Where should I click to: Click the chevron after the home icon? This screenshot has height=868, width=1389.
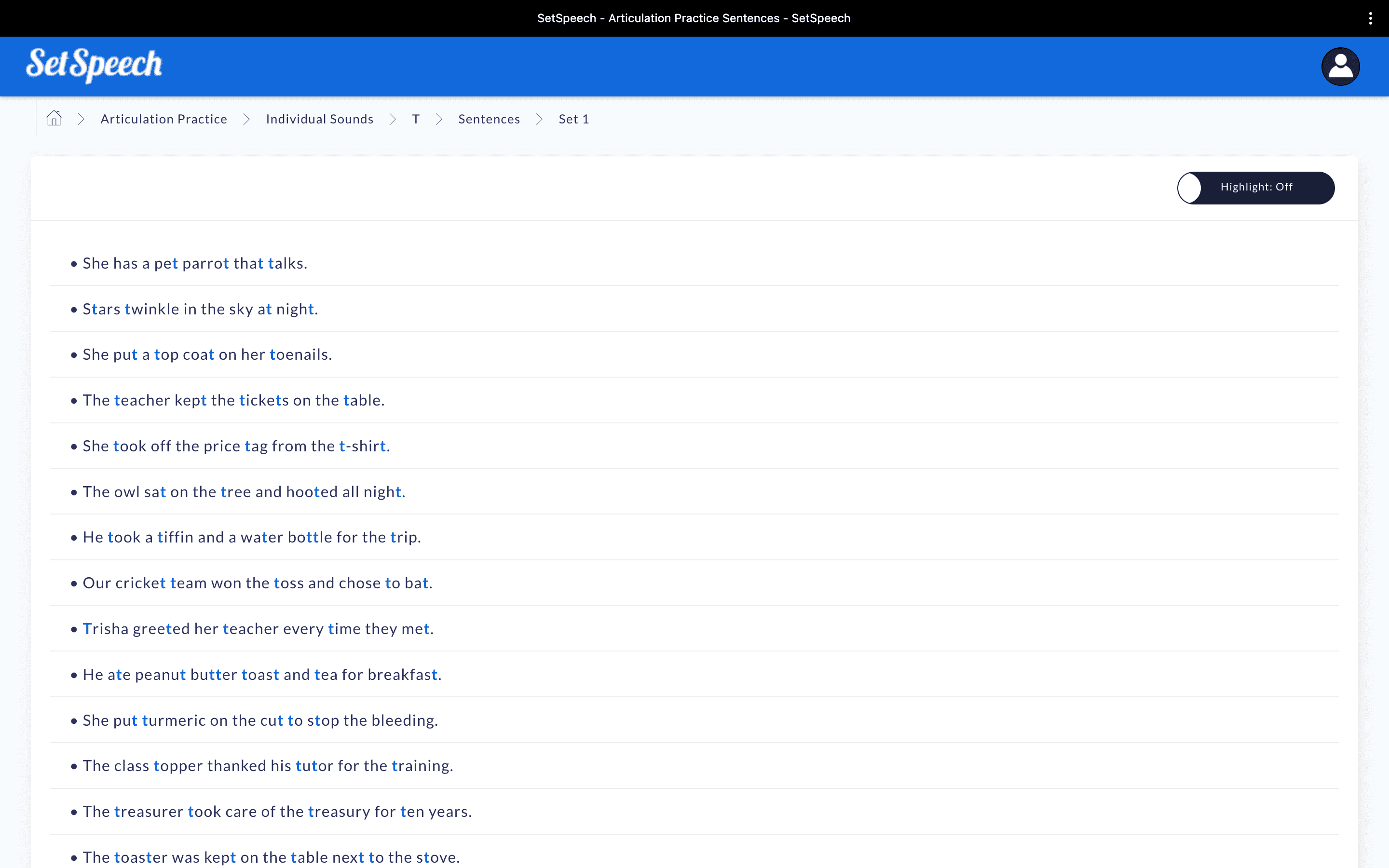click(x=81, y=119)
